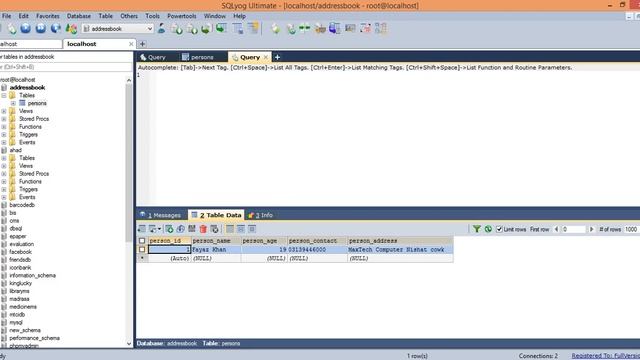The height and width of the screenshot is (360, 640).
Task: Open the Database menu
Action: click(79, 16)
